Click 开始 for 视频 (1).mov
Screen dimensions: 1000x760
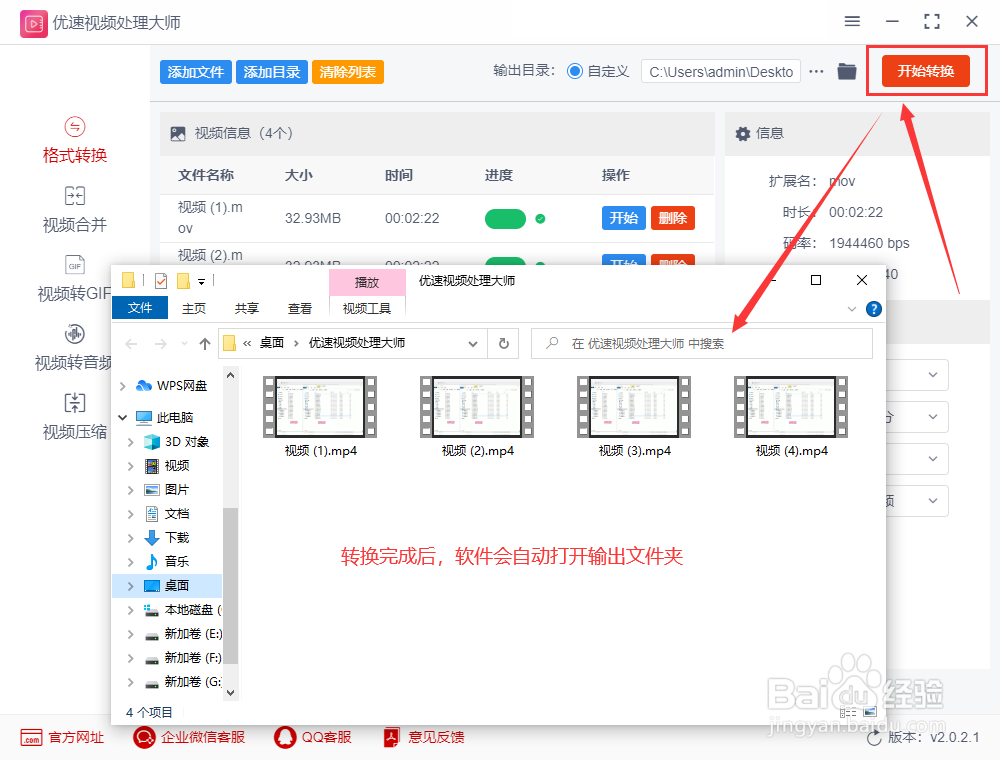coord(623,218)
